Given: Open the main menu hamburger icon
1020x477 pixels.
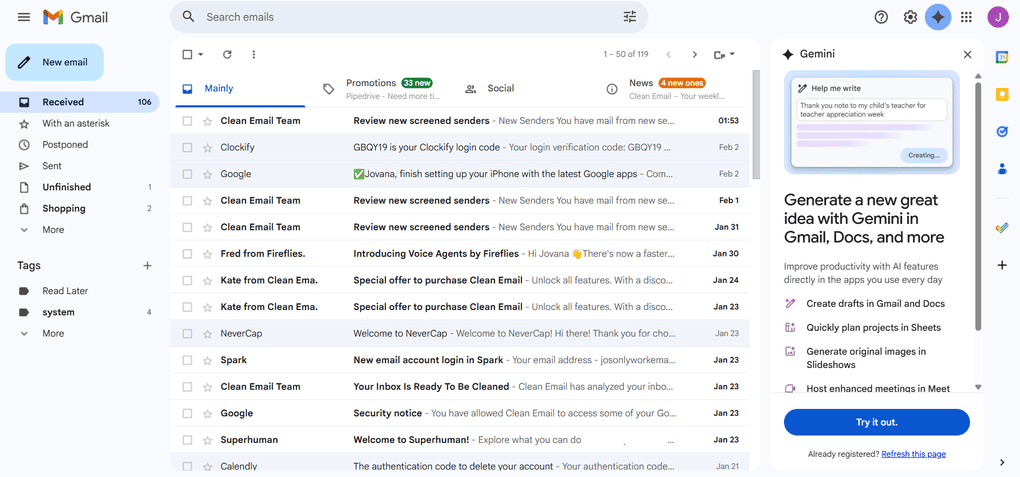Looking at the screenshot, I should click(x=24, y=17).
